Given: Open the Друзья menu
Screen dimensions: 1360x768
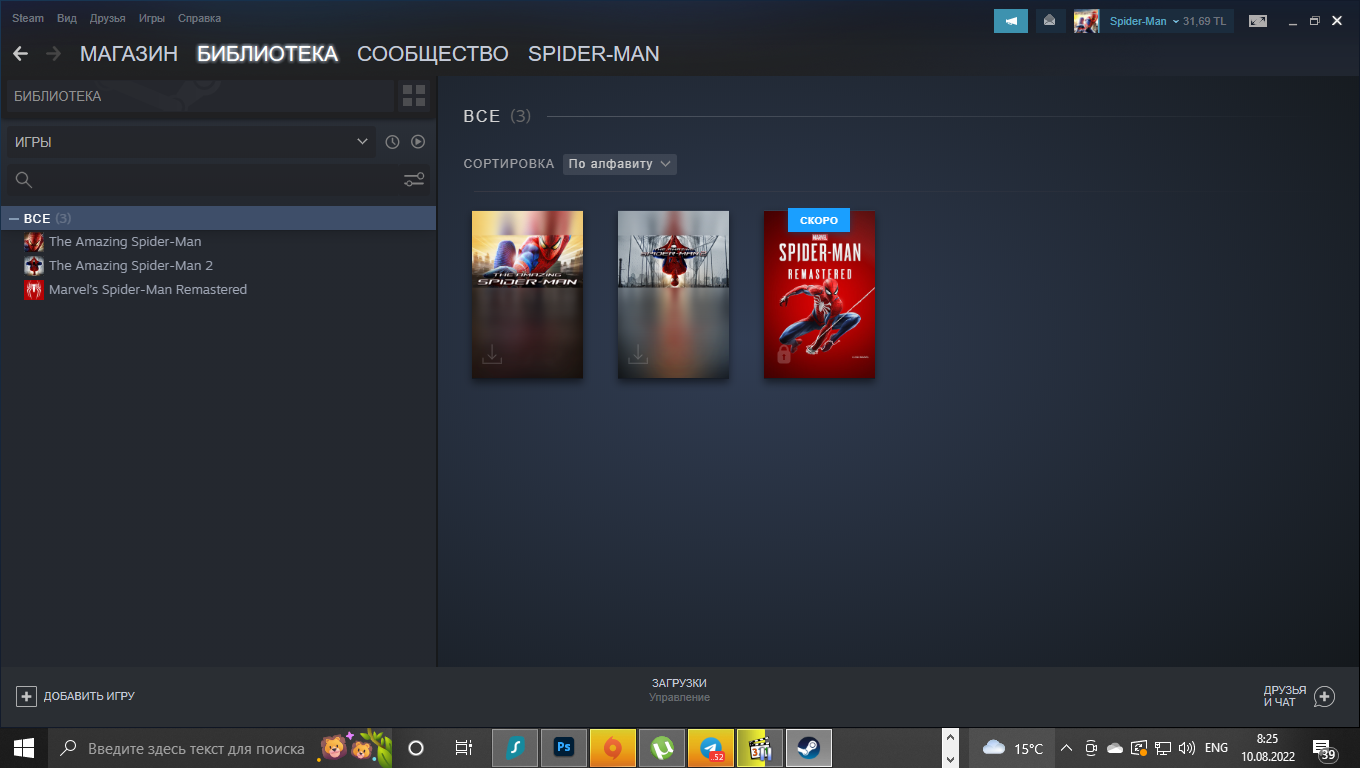Looking at the screenshot, I should point(107,18).
